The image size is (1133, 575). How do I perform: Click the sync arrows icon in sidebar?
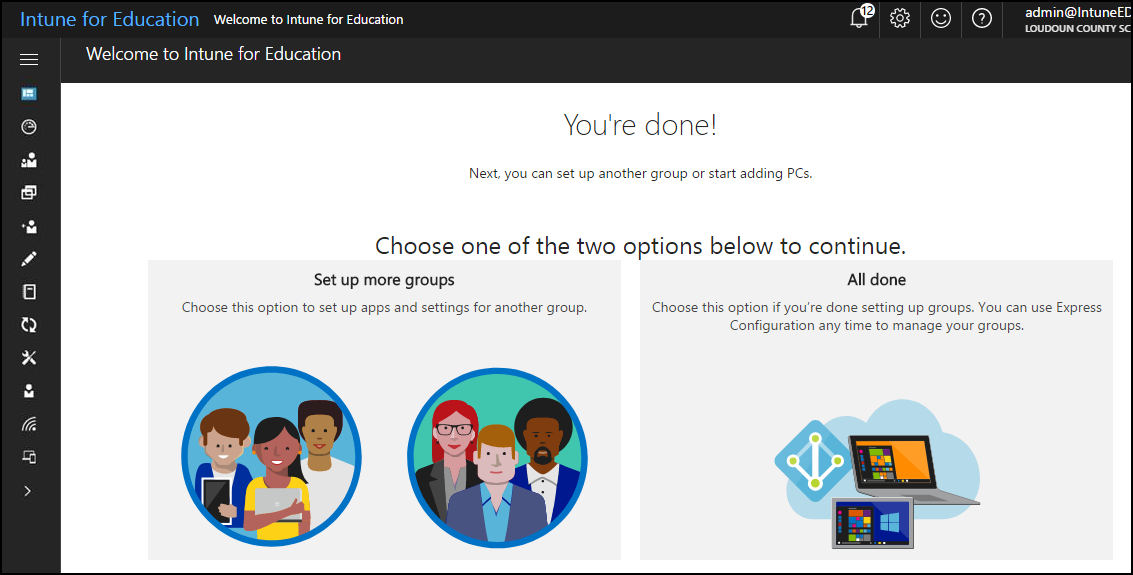click(29, 325)
